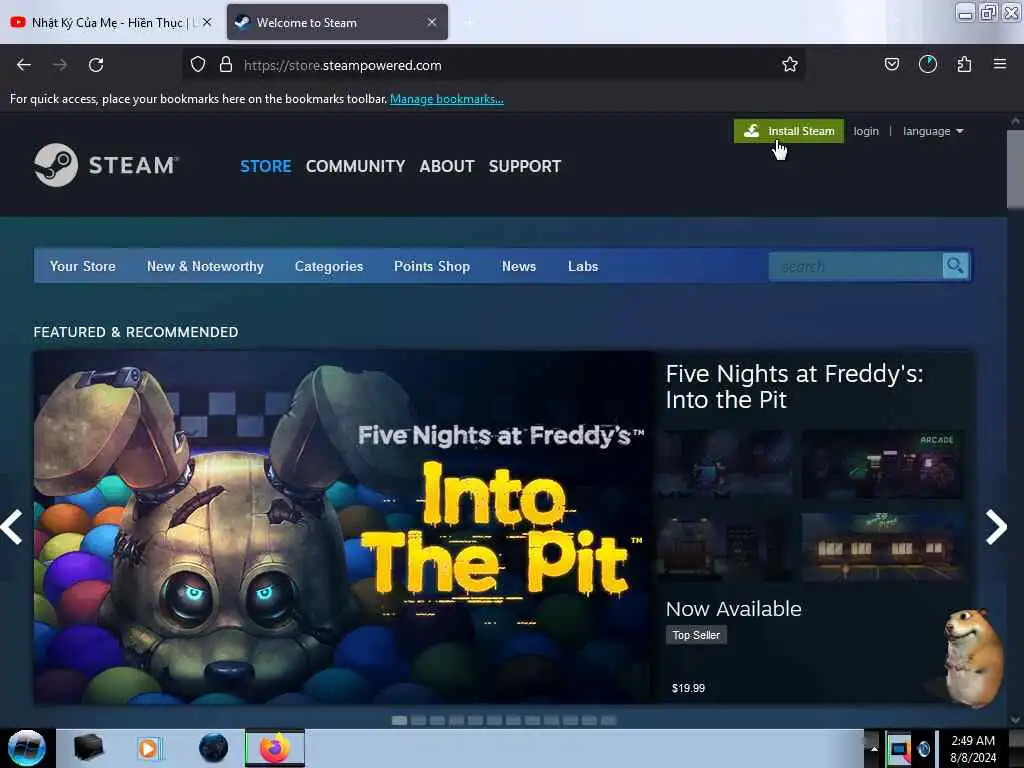Image resolution: width=1024 pixels, height=768 pixels.
Task: Open Steam Labs
Action: pos(583,266)
